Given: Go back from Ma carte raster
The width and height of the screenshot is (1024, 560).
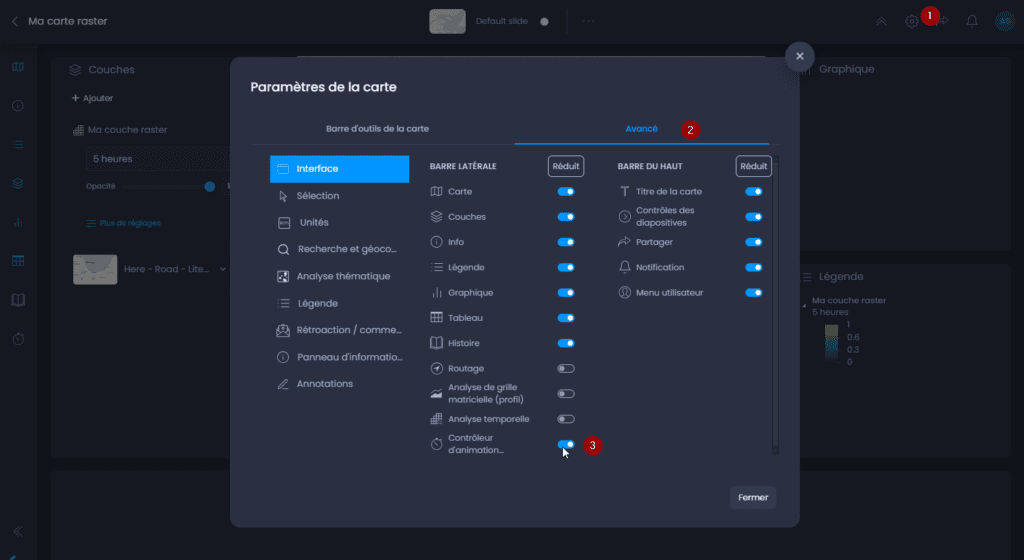Looking at the screenshot, I should 15,22.
